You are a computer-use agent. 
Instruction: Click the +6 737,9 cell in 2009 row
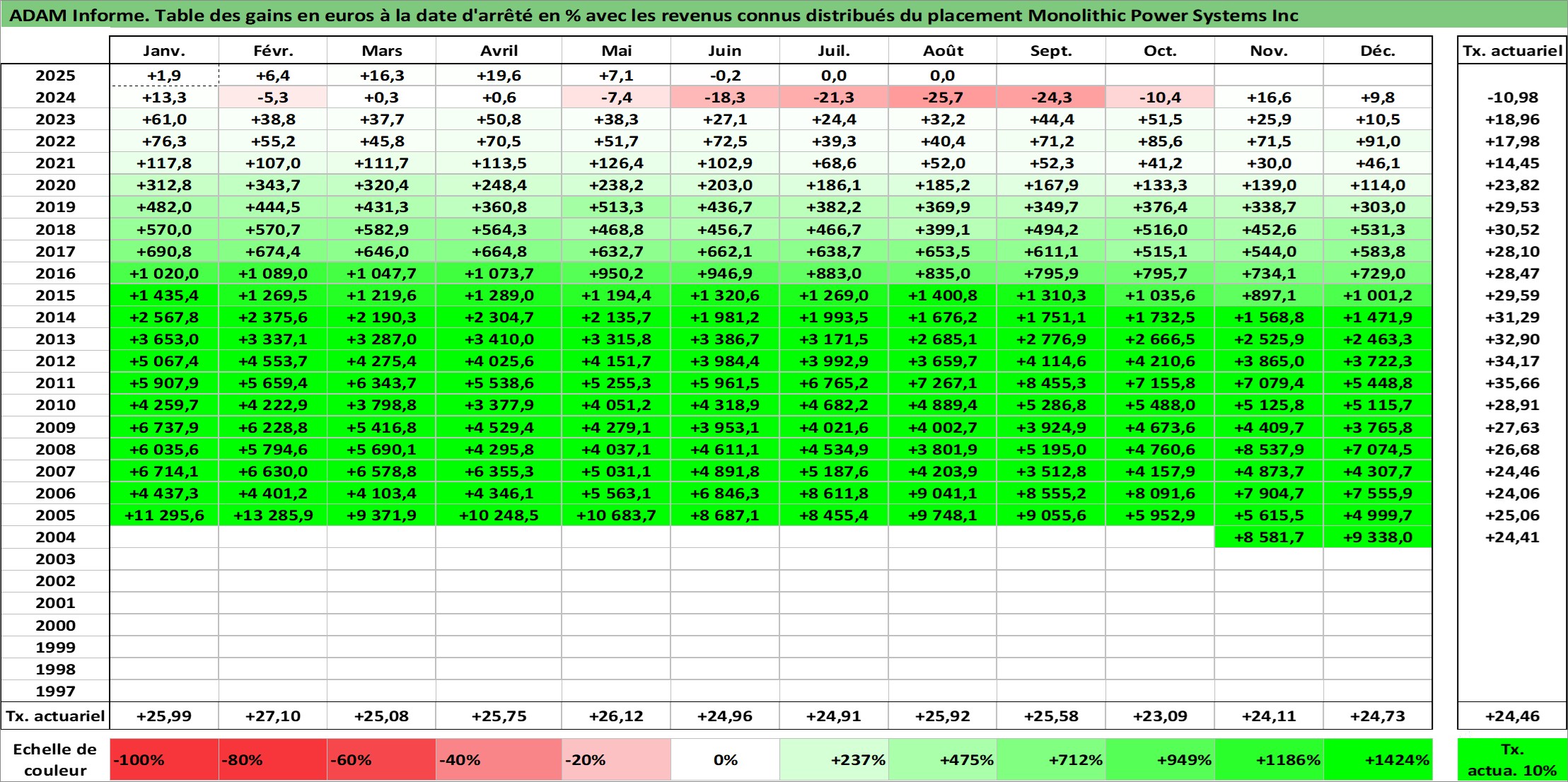click(164, 428)
